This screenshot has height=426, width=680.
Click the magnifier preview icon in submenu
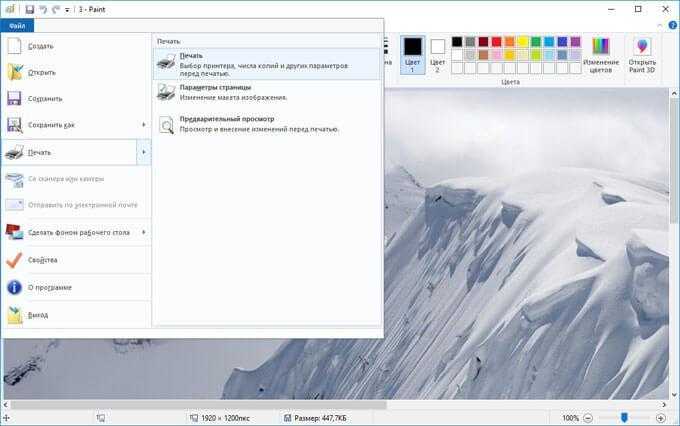[x=167, y=125]
